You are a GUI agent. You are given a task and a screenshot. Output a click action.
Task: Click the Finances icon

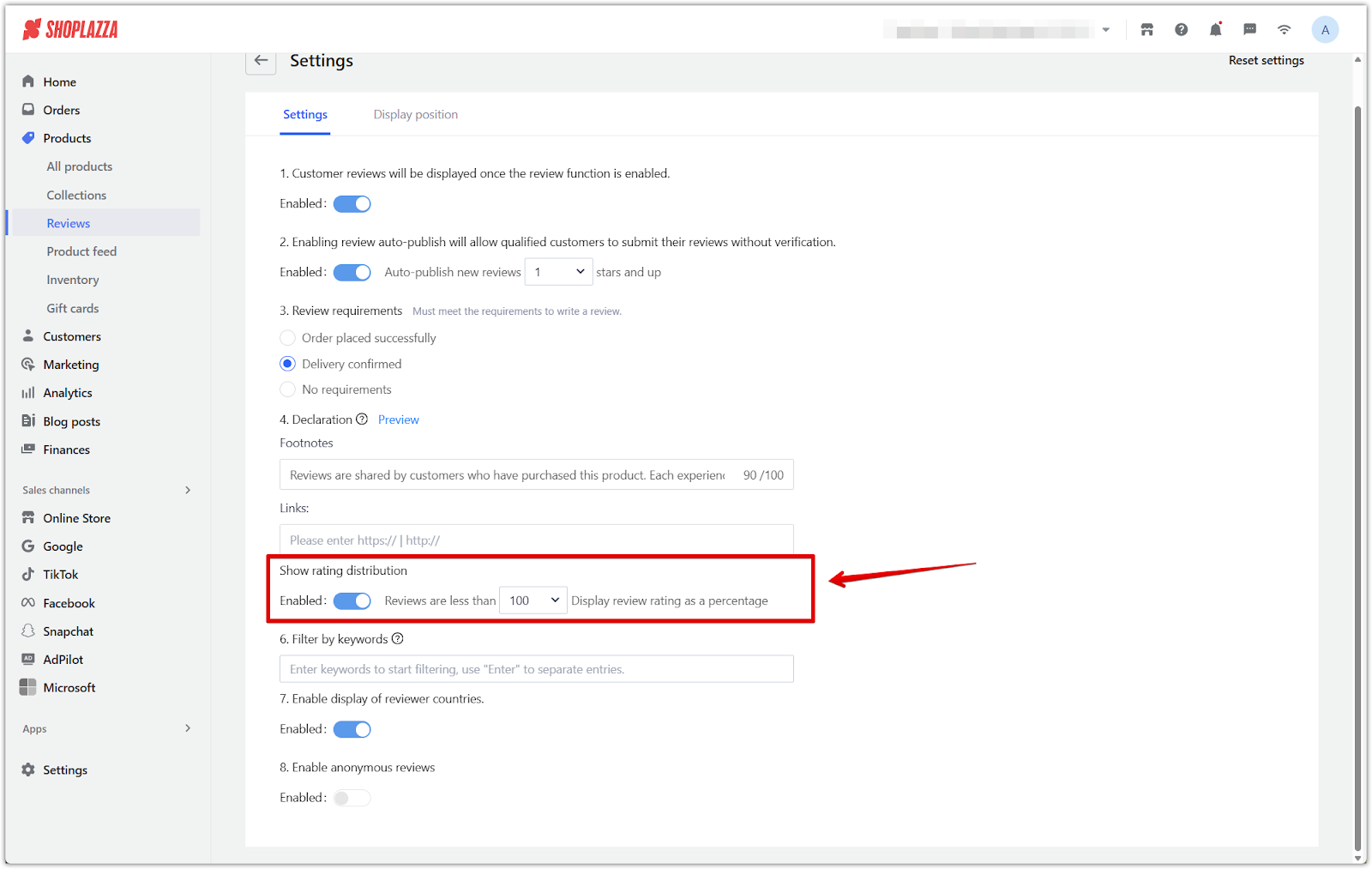click(28, 450)
